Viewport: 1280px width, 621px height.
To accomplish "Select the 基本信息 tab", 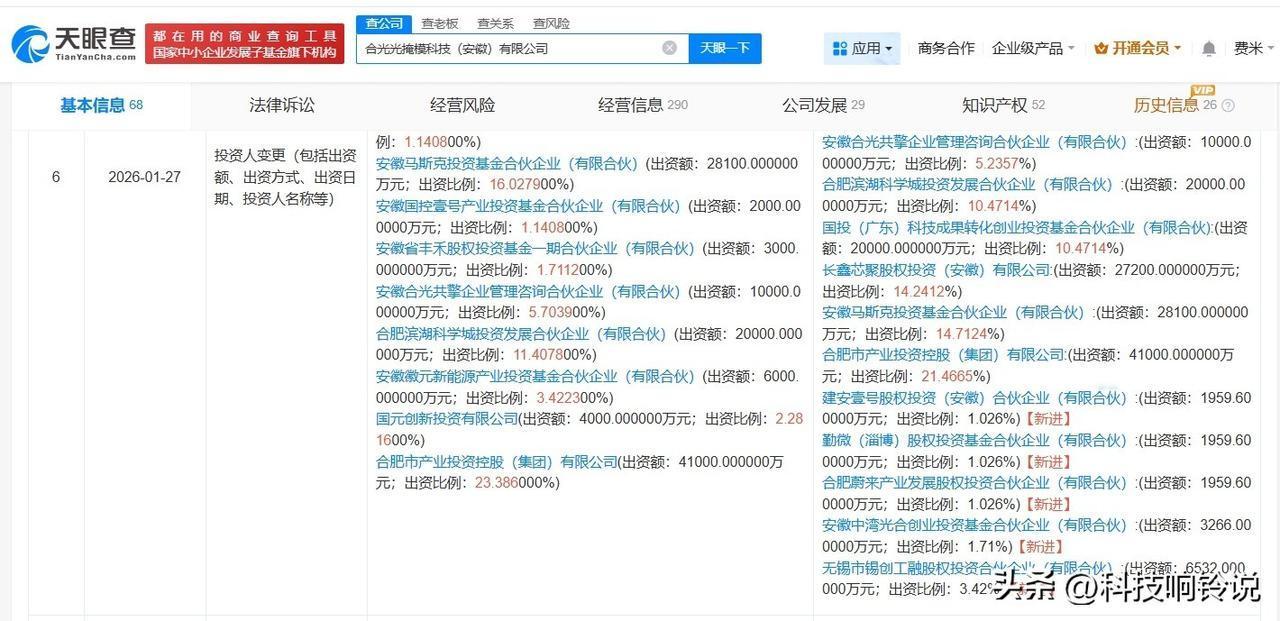I will [x=101, y=105].
